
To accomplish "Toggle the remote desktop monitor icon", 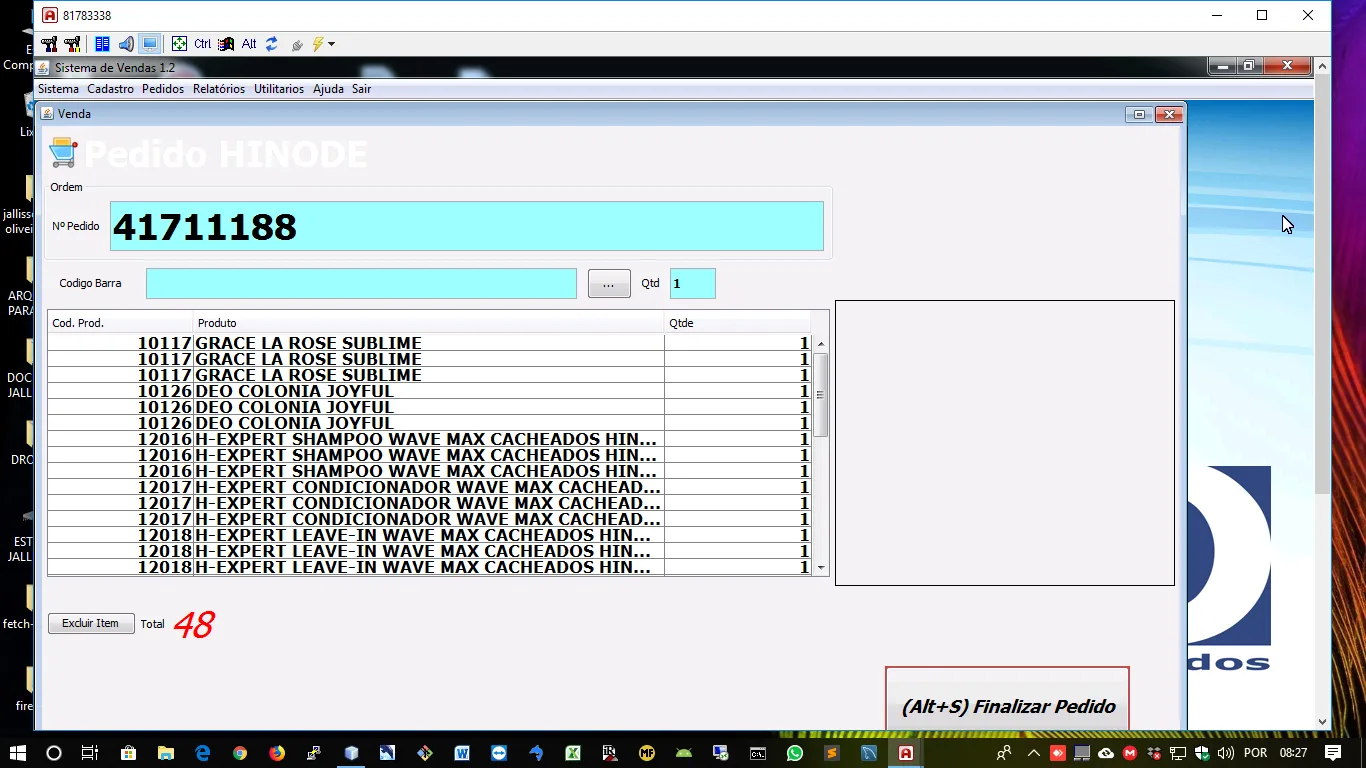I will click(150, 44).
